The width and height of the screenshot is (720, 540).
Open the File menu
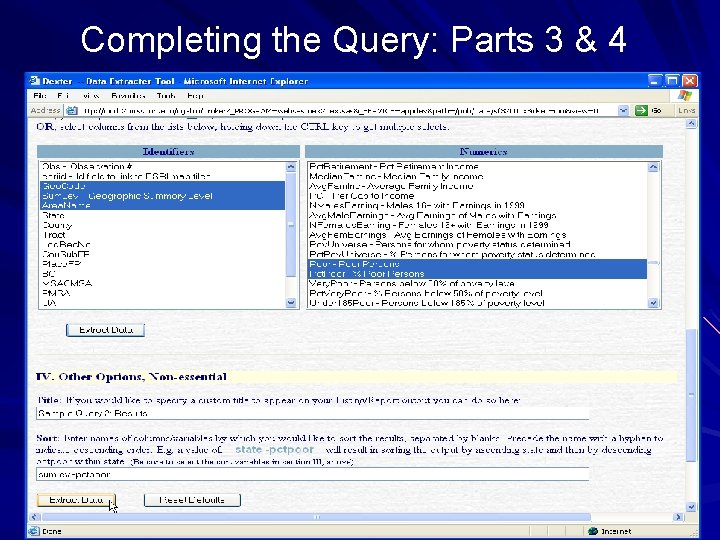[x=40, y=96]
